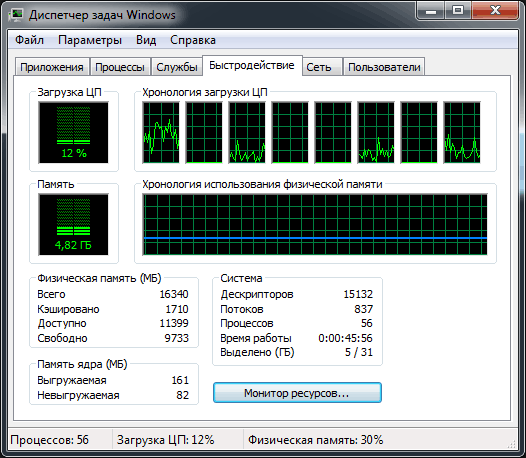Image resolution: width=526 pixels, height=458 pixels.
Task: Click the Дескрипторов value 15132
Action: [x=358, y=294]
